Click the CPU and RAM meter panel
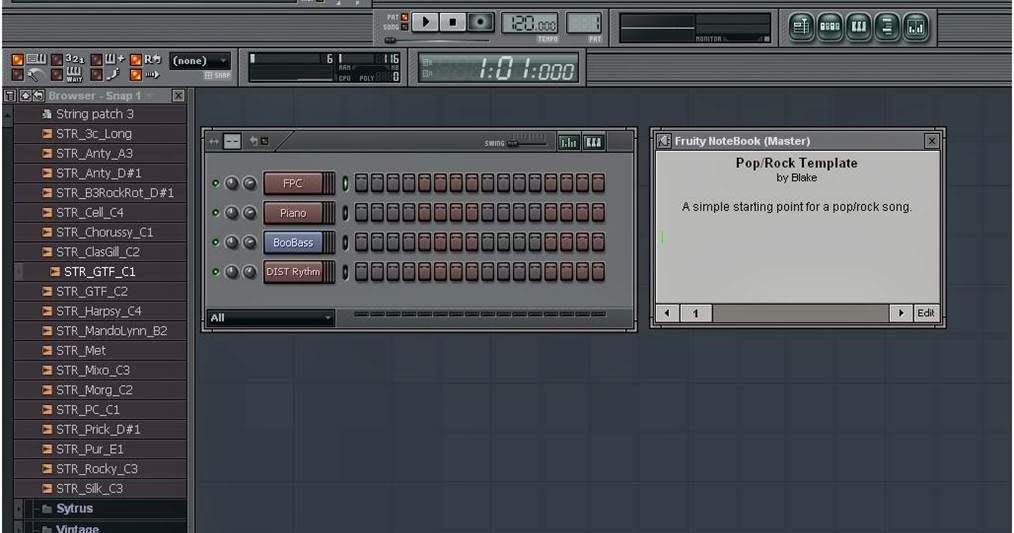The image size is (1014, 533). coord(325,67)
